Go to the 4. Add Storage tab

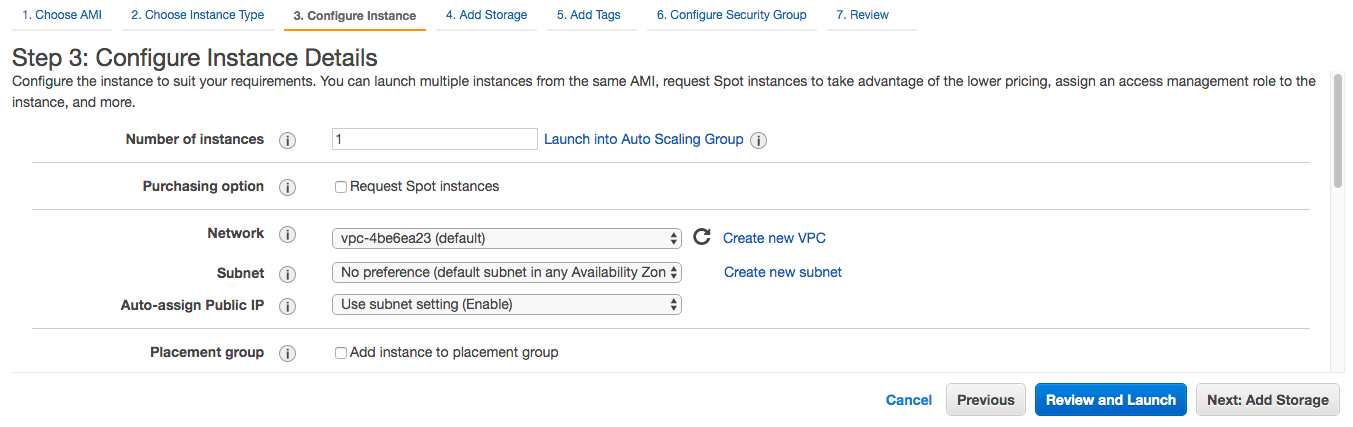[x=486, y=16]
